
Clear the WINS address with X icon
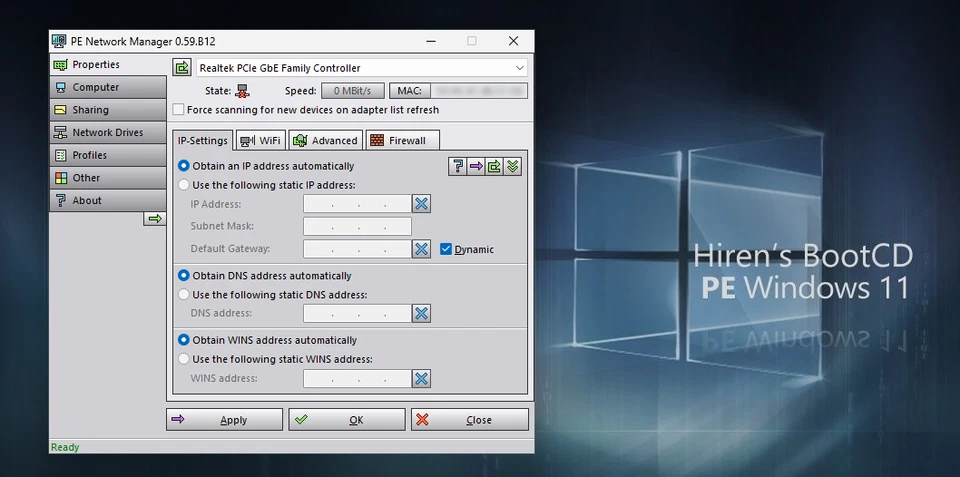[x=421, y=378]
